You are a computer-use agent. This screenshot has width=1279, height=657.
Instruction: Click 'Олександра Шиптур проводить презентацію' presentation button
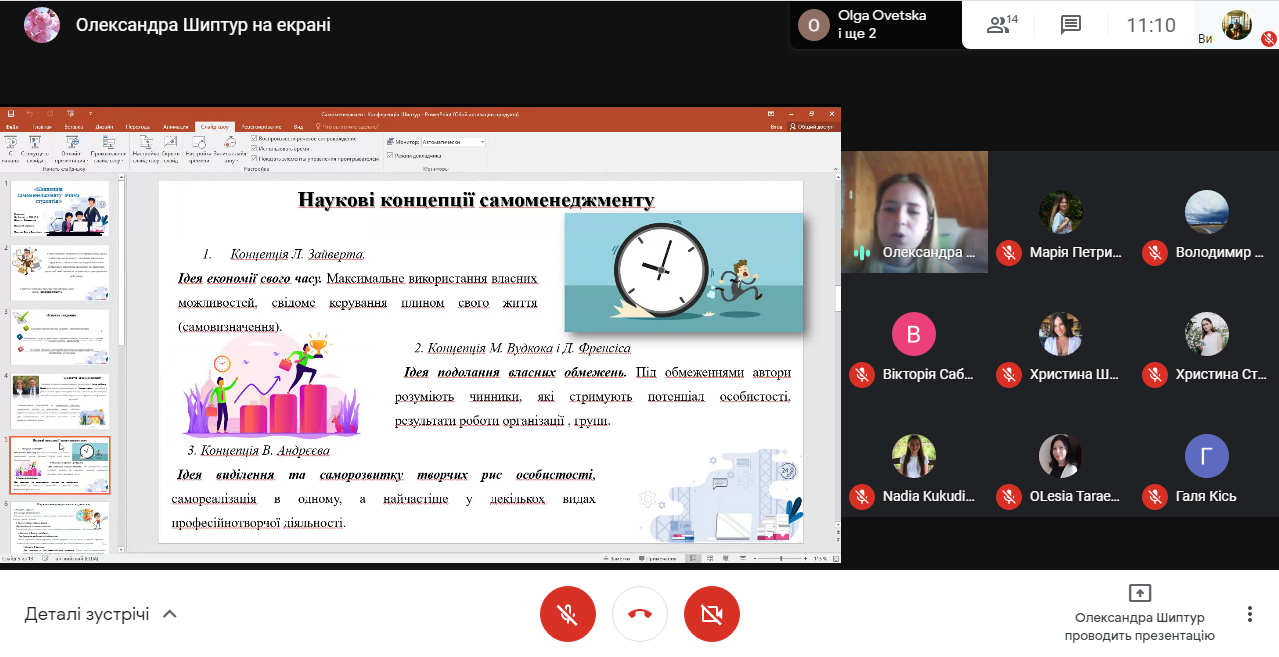coord(1139,612)
